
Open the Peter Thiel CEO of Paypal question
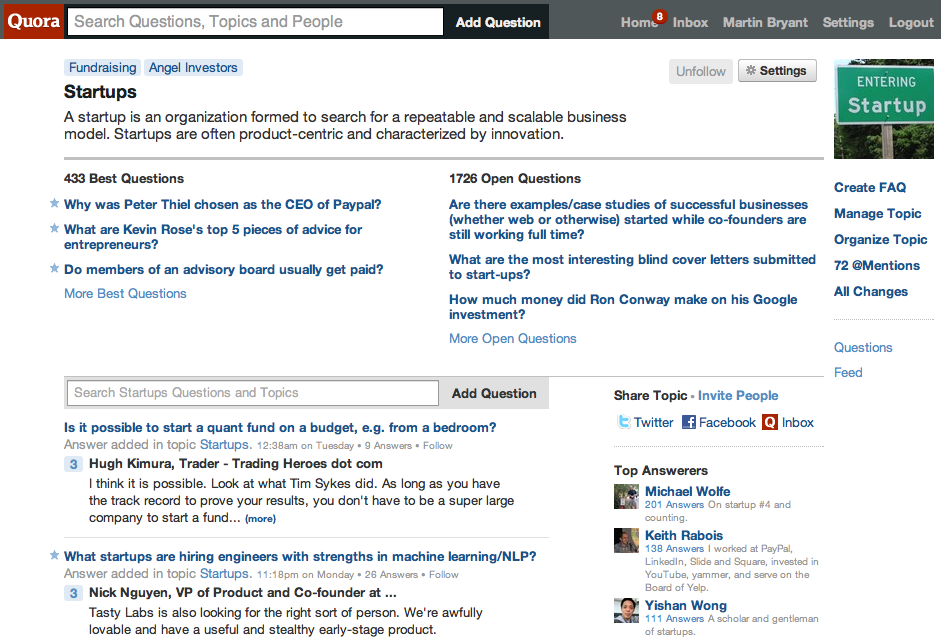point(223,204)
